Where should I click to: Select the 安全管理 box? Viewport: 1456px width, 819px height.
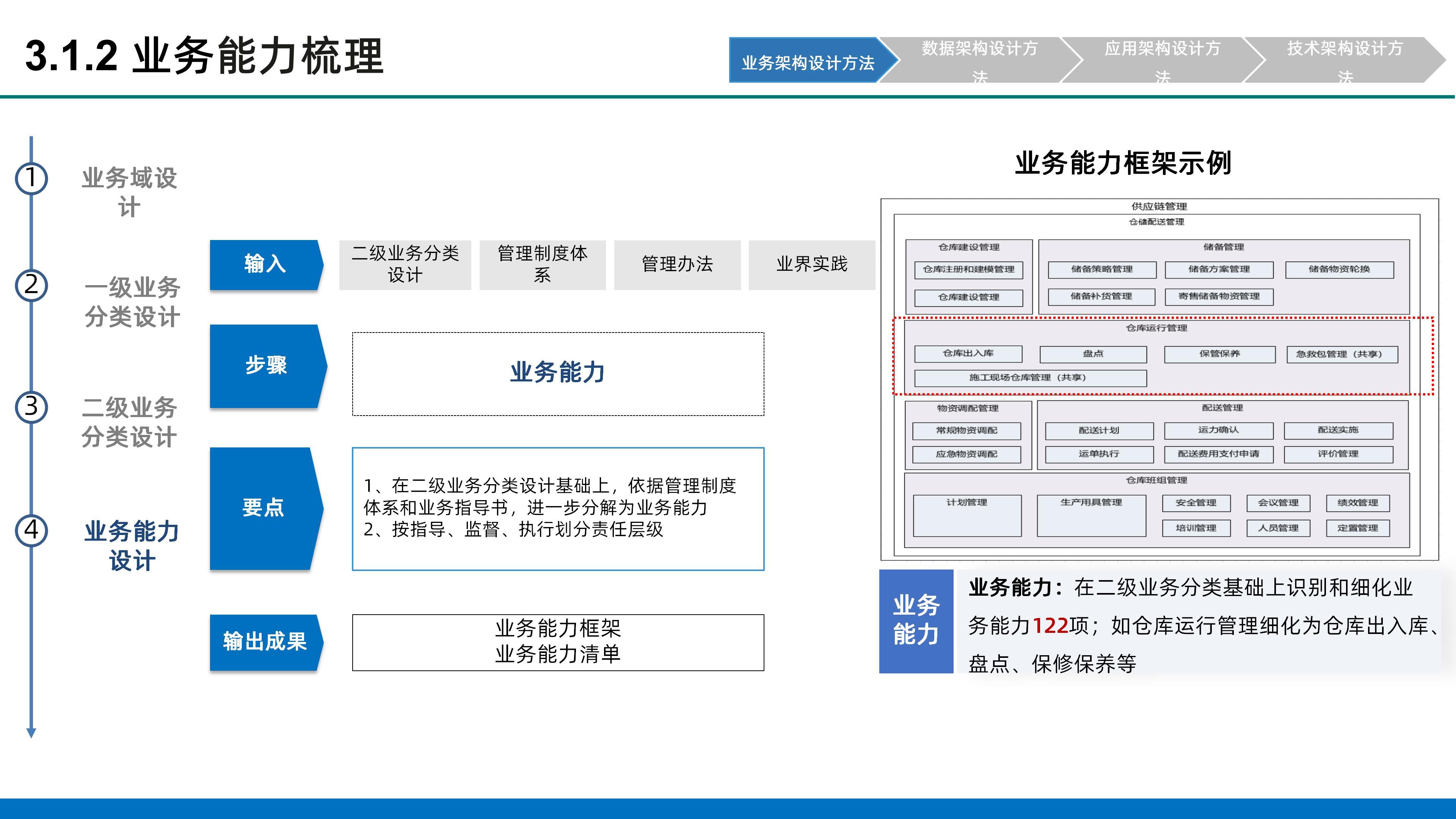click(1197, 504)
